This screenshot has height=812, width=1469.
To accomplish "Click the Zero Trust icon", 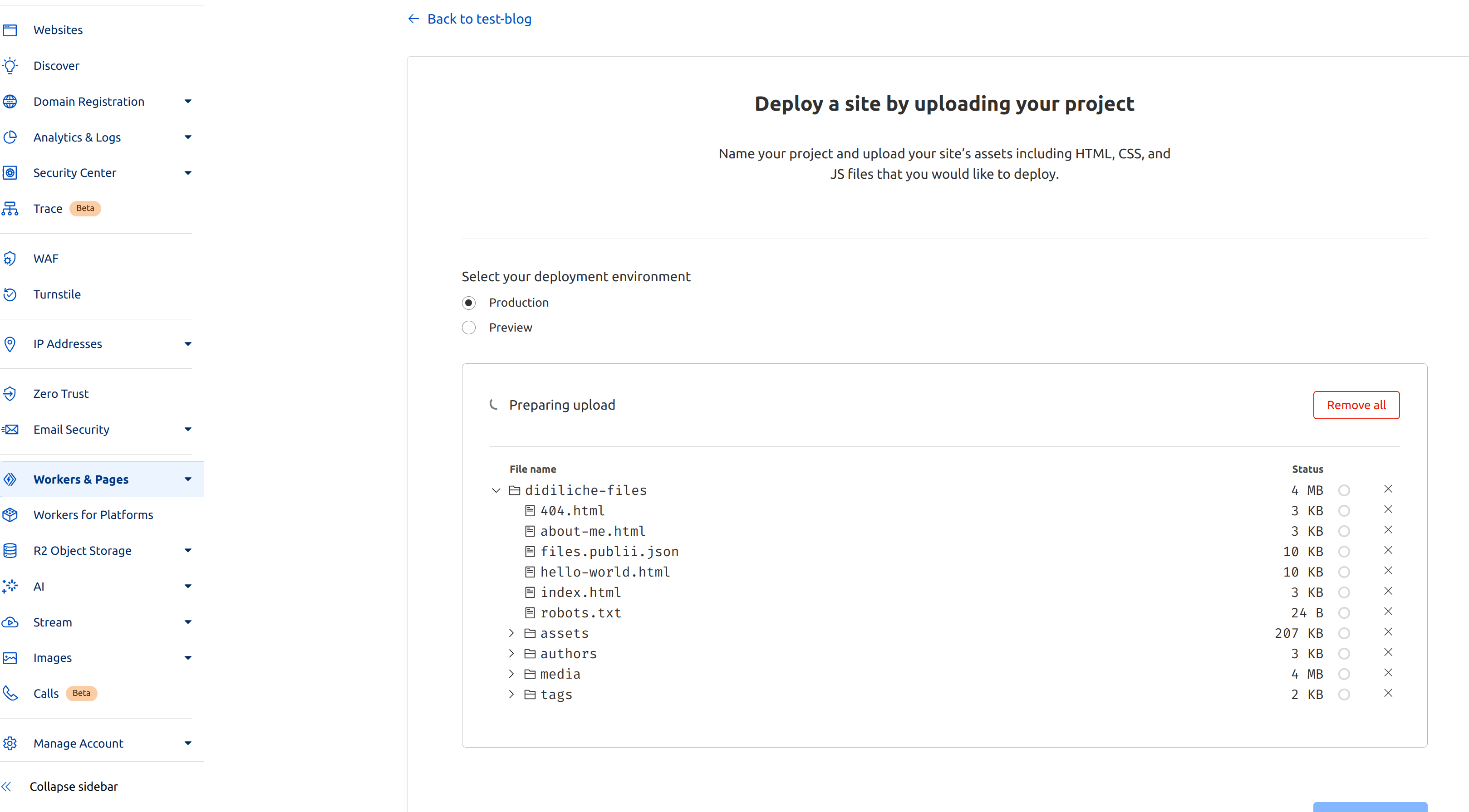I will [10, 393].
